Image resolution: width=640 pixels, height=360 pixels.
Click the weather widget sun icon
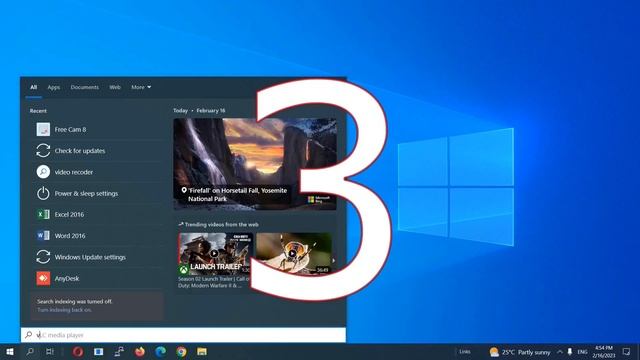pyautogui.click(x=494, y=351)
